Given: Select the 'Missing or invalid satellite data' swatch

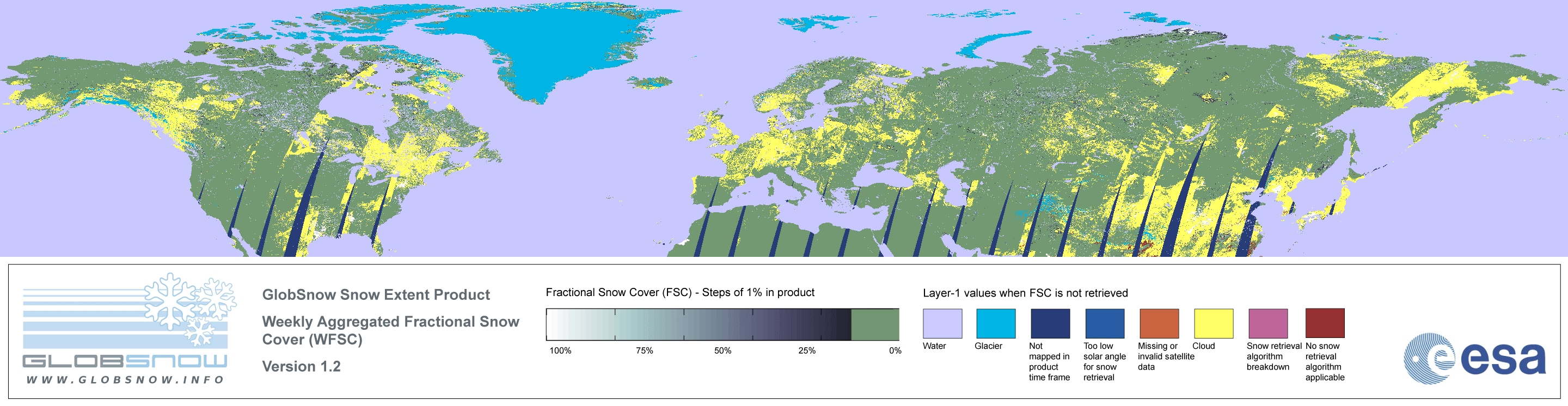Looking at the screenshot, I should [x=1159, y=323].
